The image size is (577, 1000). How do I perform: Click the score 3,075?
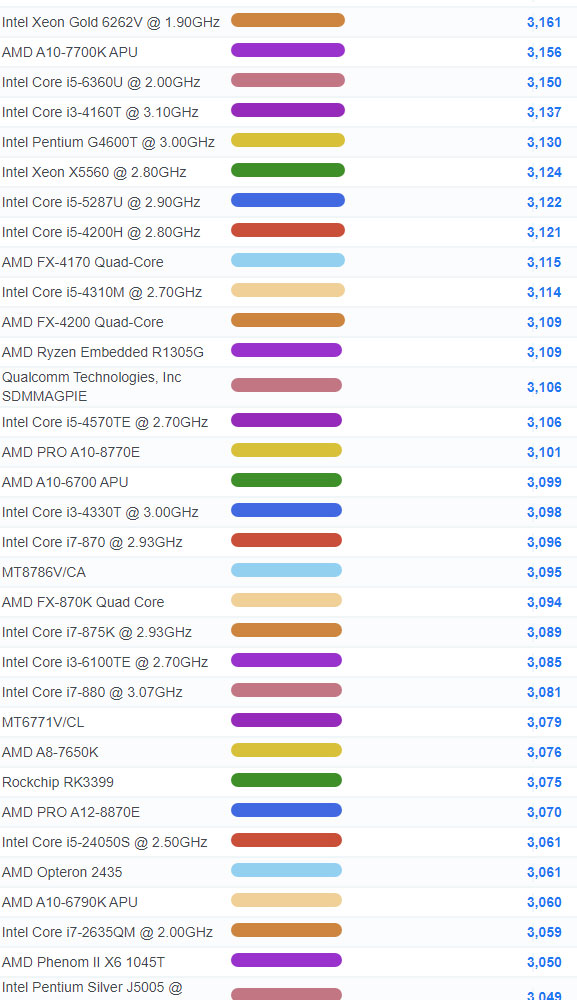[x=544, y=782]
